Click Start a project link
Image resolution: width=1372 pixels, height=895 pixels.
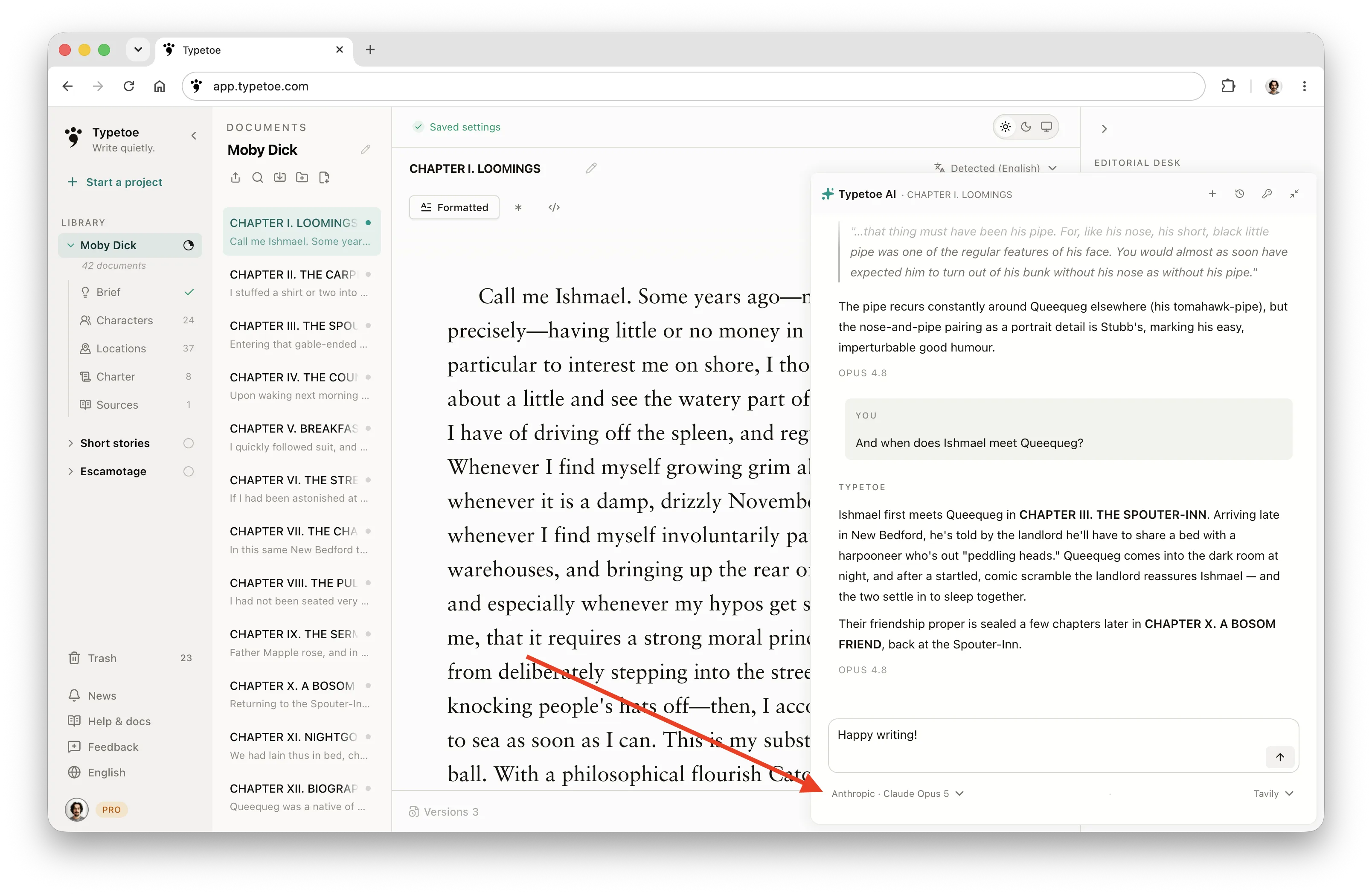click(115, 182)
